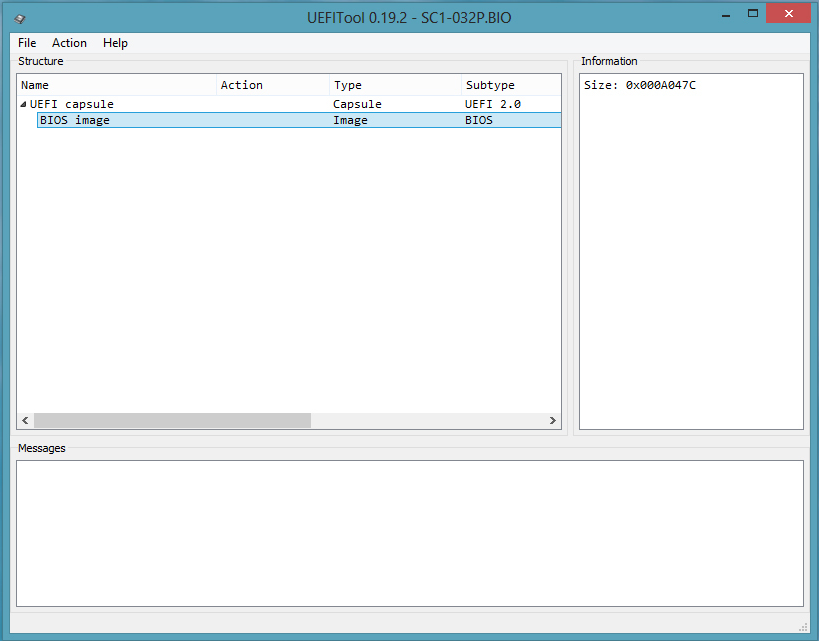Image resolution: width=819 pixels, height=641 pixels.
Task: Minimize the UEFITool window
Action: pyautogui.click(x=726, y=16)
